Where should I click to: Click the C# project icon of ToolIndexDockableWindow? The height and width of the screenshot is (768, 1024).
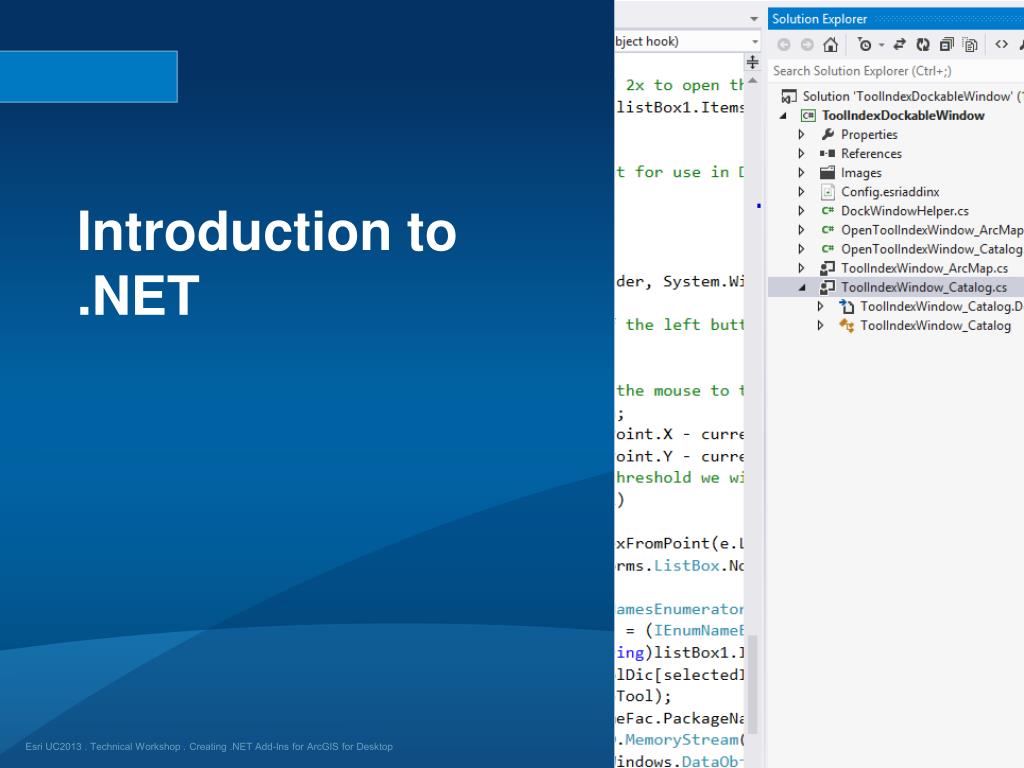(x=808, y=116)
